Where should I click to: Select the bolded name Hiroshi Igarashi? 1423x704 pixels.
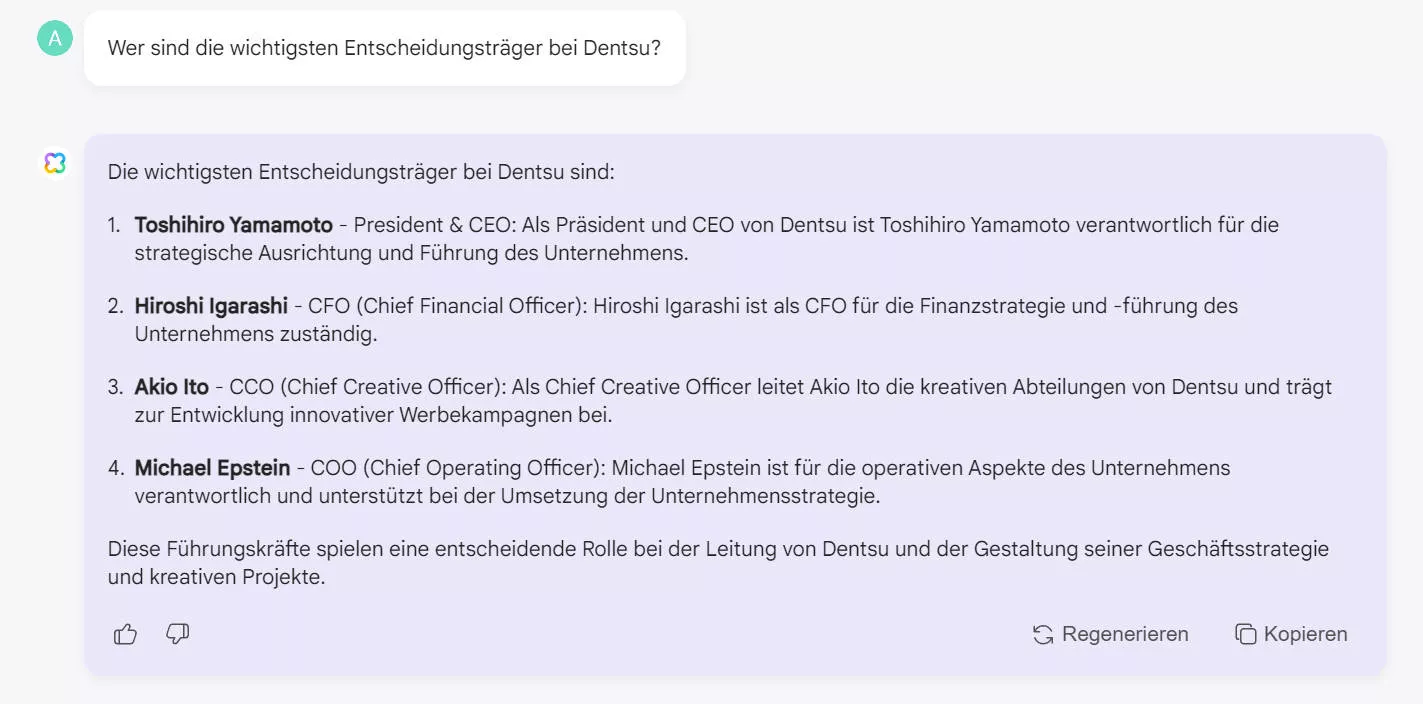(x=210, y=305)
